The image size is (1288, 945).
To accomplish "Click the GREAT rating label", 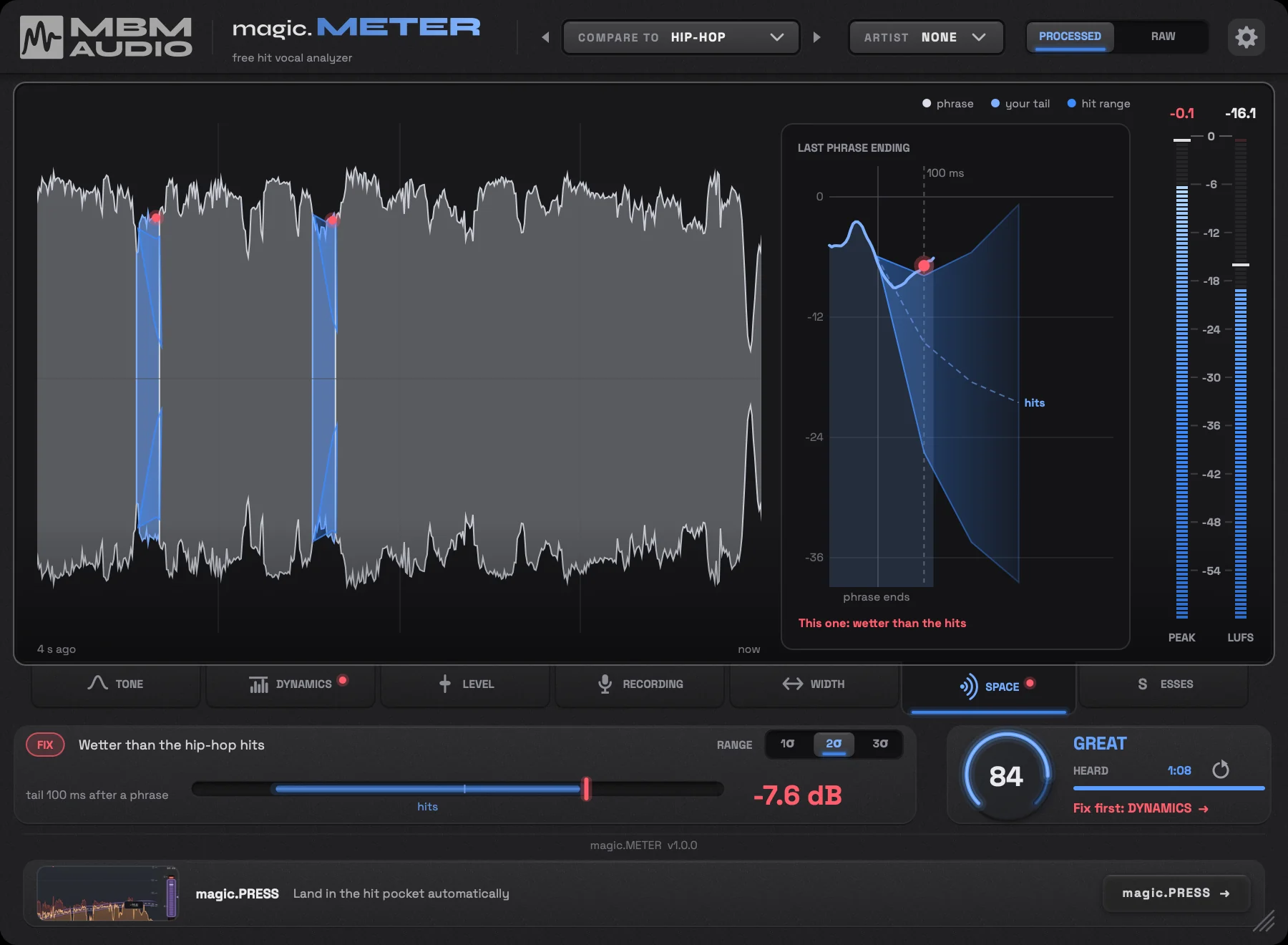I will (1100, 743).
